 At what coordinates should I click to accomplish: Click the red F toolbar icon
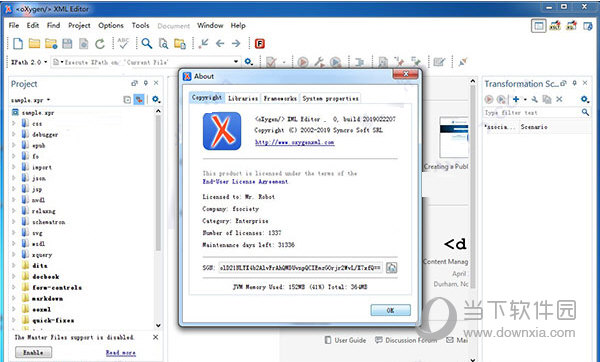[260, 44]
